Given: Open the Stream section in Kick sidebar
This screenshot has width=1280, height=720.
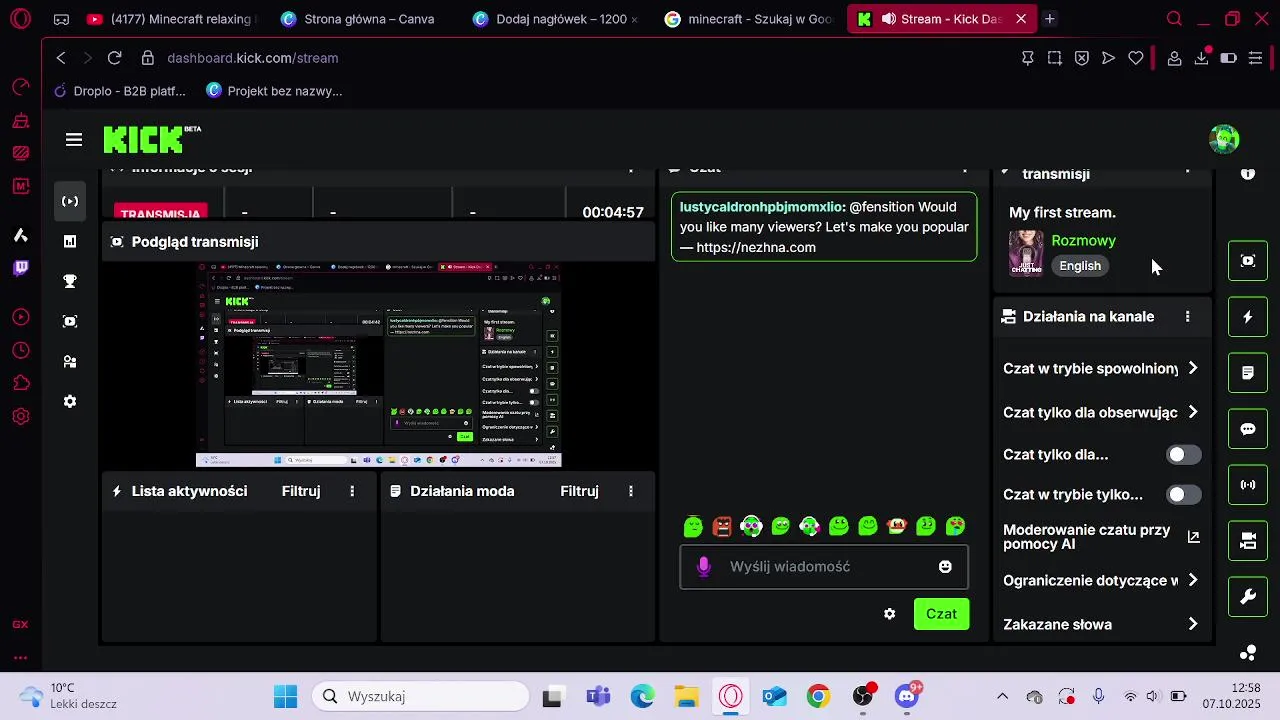Looking at the screenshot, I should pos(70,201).
